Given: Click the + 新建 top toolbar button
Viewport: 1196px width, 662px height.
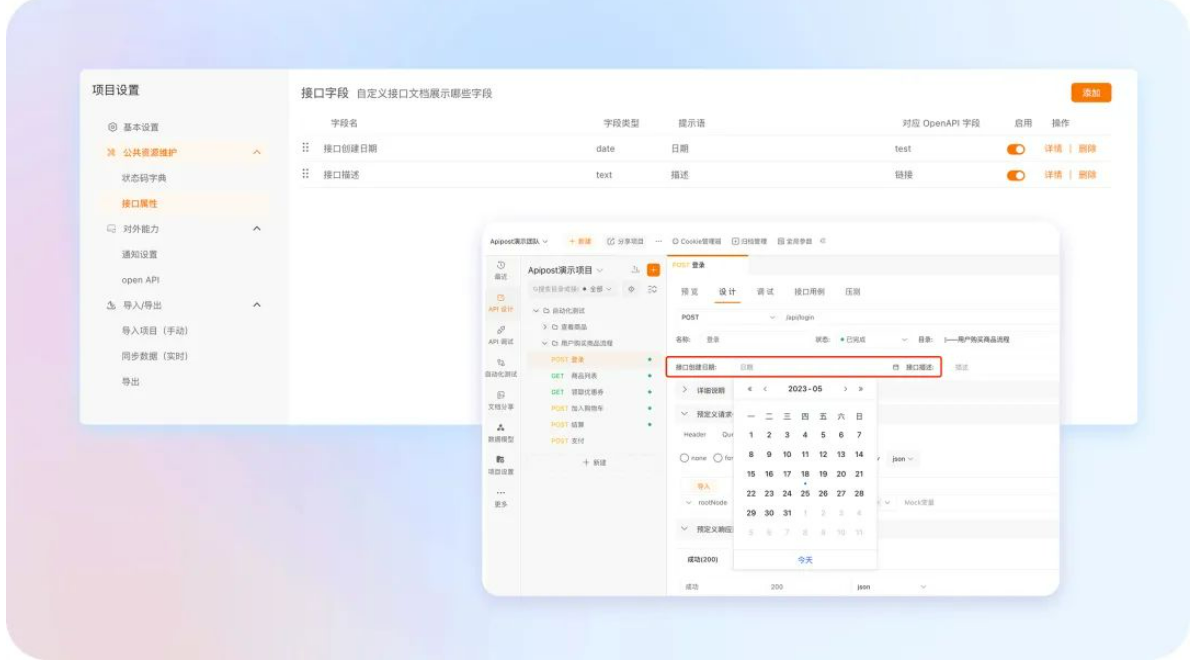Looking at the screenshot, I should click(580, 241).
